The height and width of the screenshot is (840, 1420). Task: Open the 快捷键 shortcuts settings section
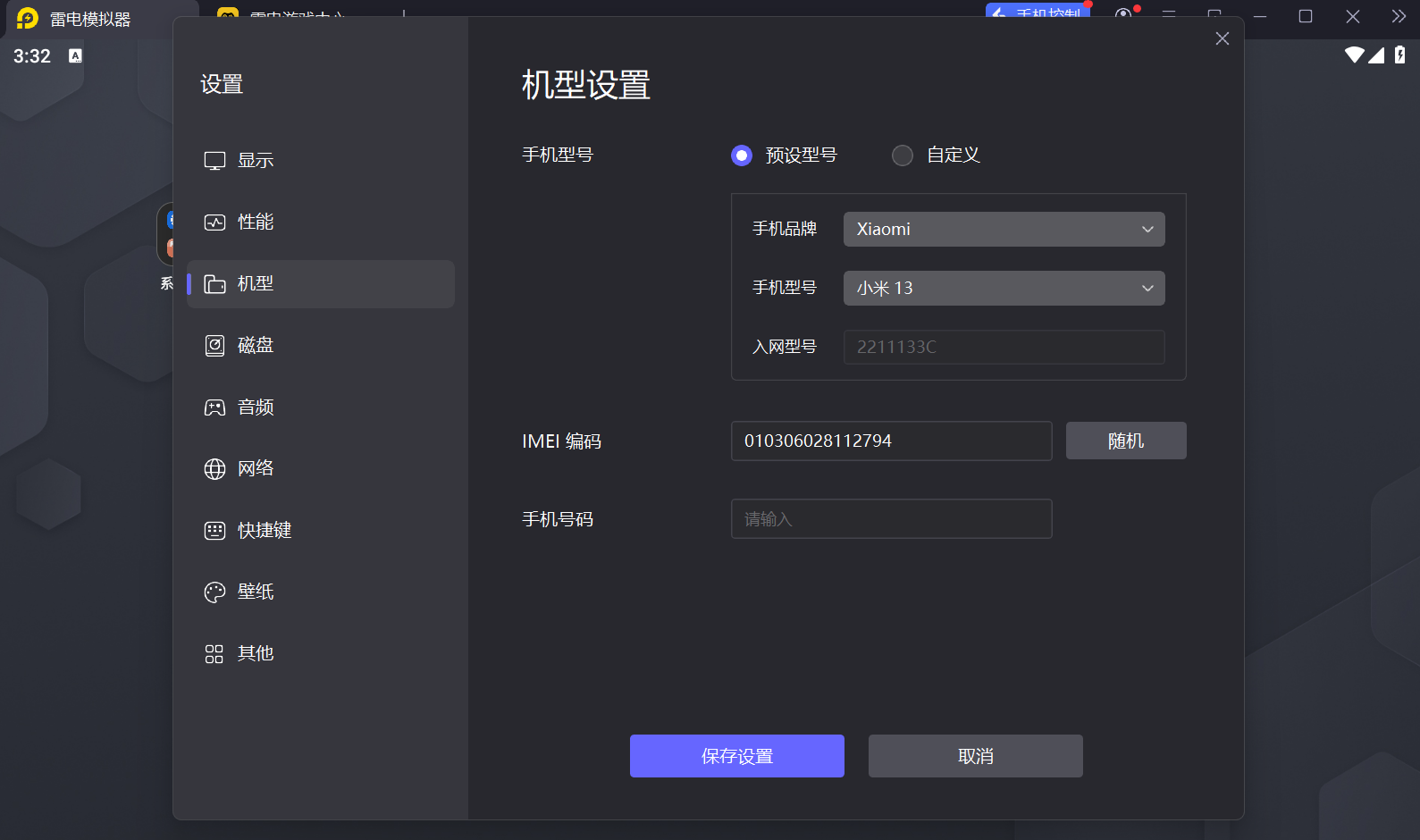point(321,530)
